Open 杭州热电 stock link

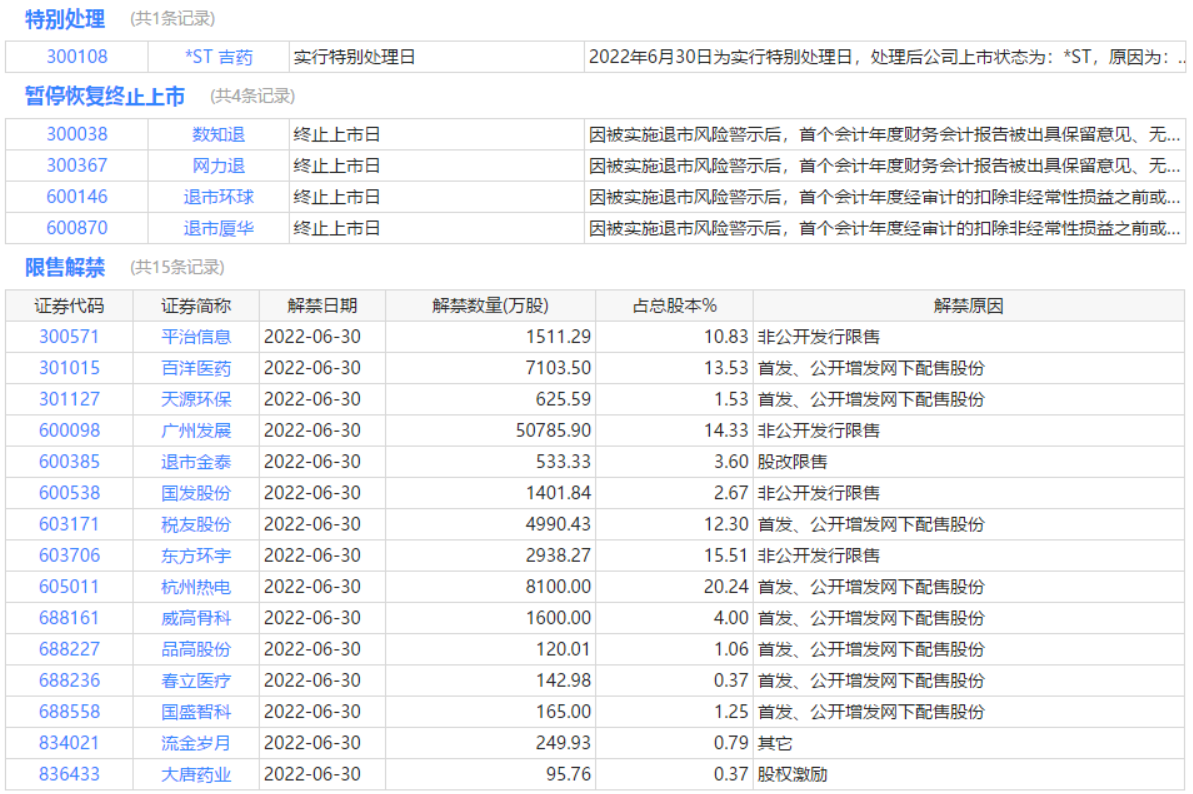point(196,586)
